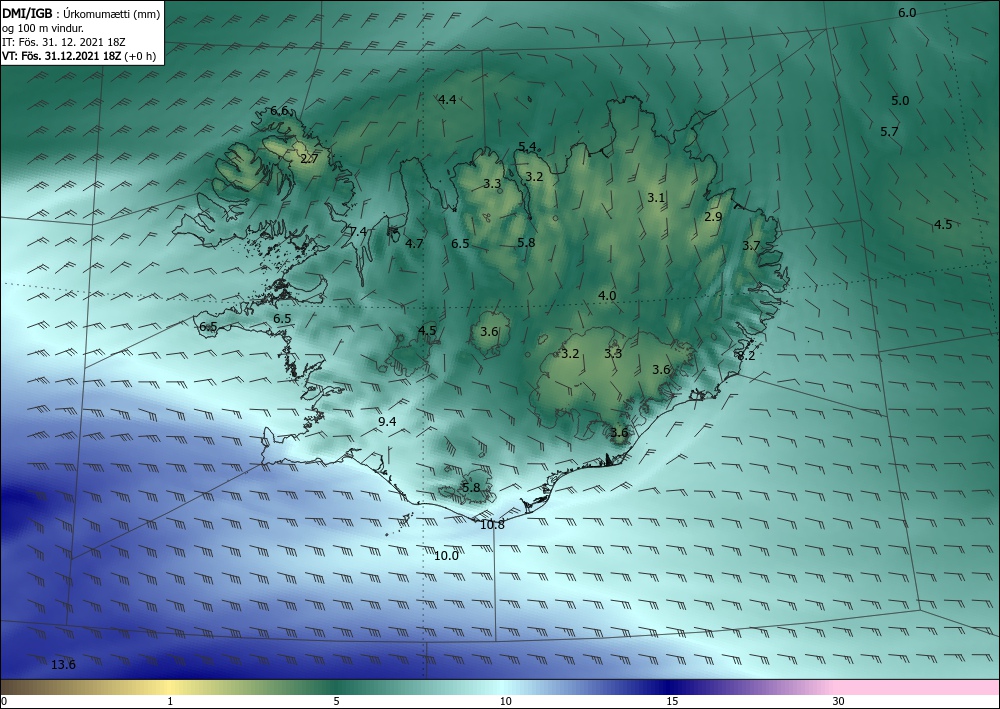Click the title line "DMI/IGB : Úrkomumætti (mm)"
Image resolution: width=1000 pixels, height=709 pixels.
pyautogui.click(x=81, y=13)
